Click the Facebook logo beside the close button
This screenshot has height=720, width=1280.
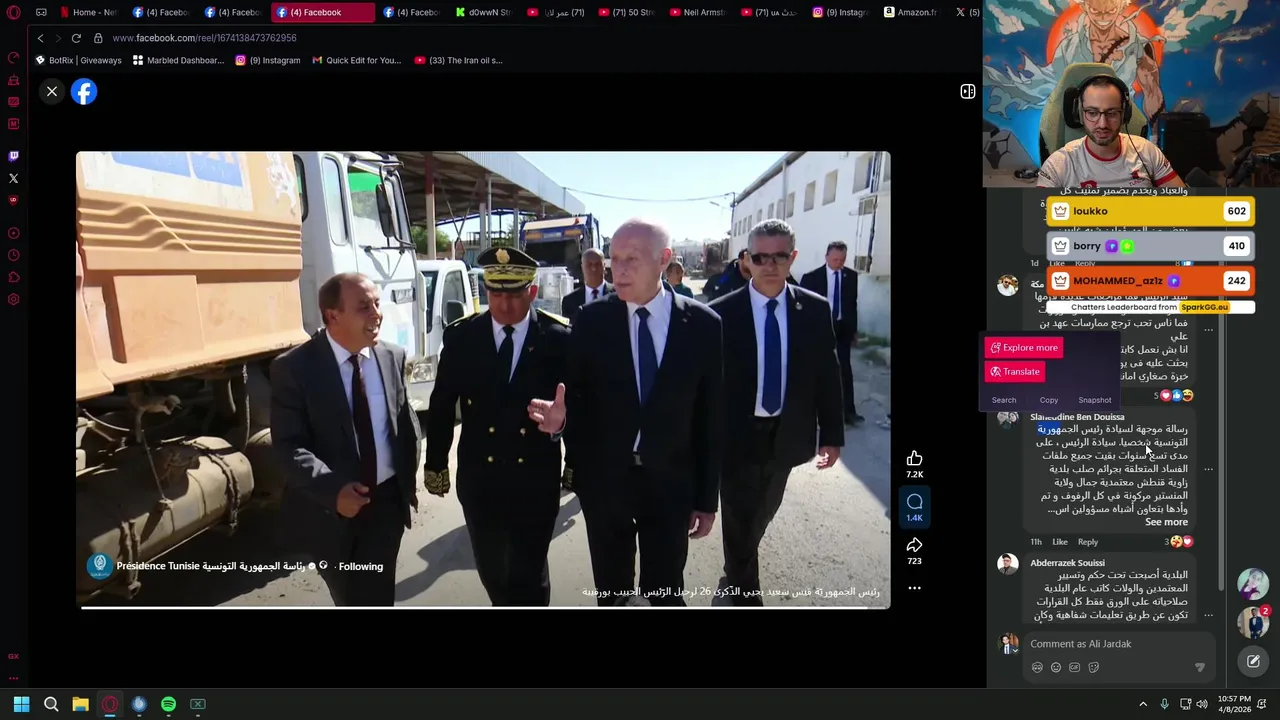point(84,92)
